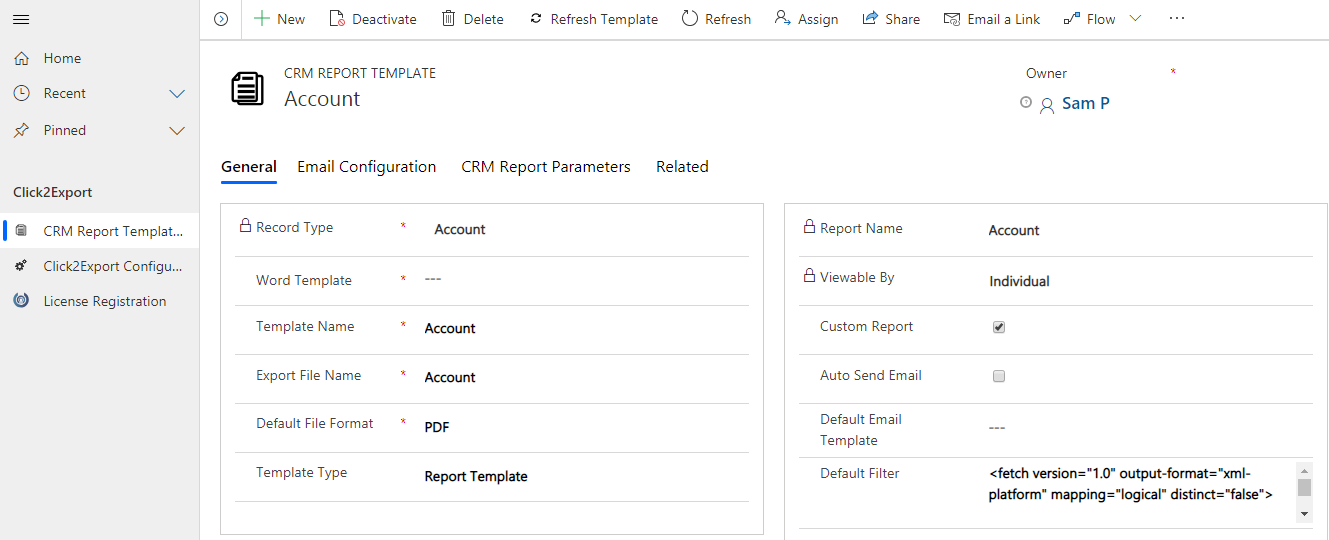
Task: Click the Deactivate button label
Action: 384,19
